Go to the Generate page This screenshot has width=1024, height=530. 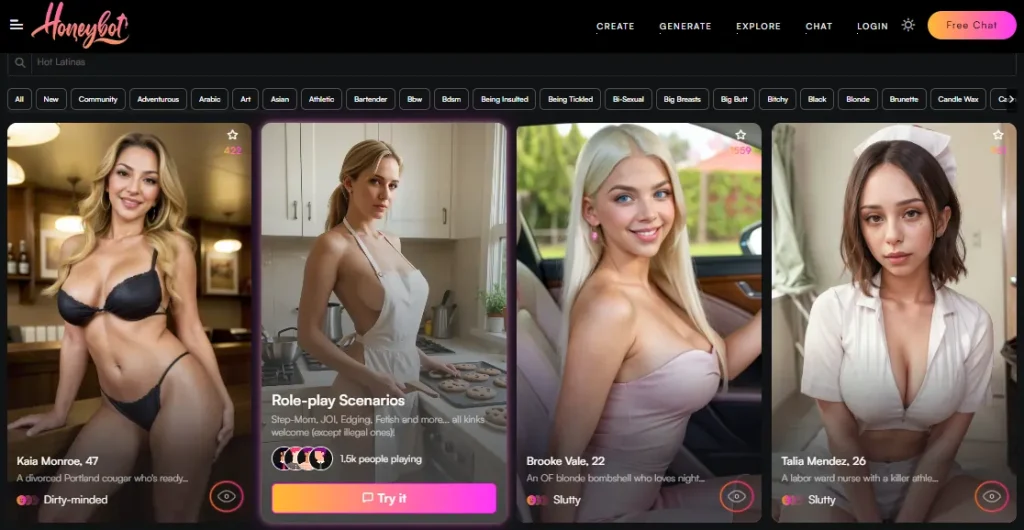[x=685, y=26]
